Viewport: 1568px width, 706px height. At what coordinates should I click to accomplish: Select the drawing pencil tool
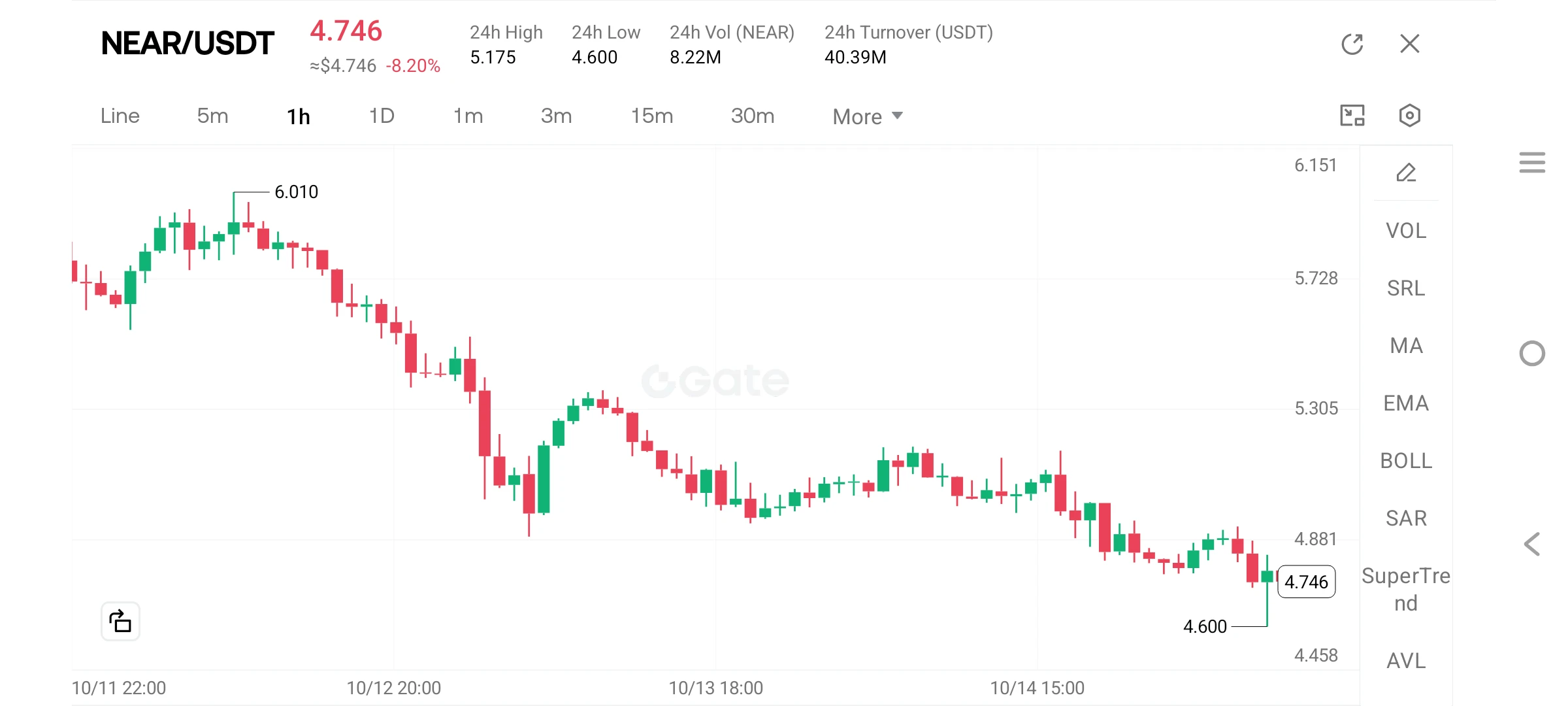click(1406, 173)
